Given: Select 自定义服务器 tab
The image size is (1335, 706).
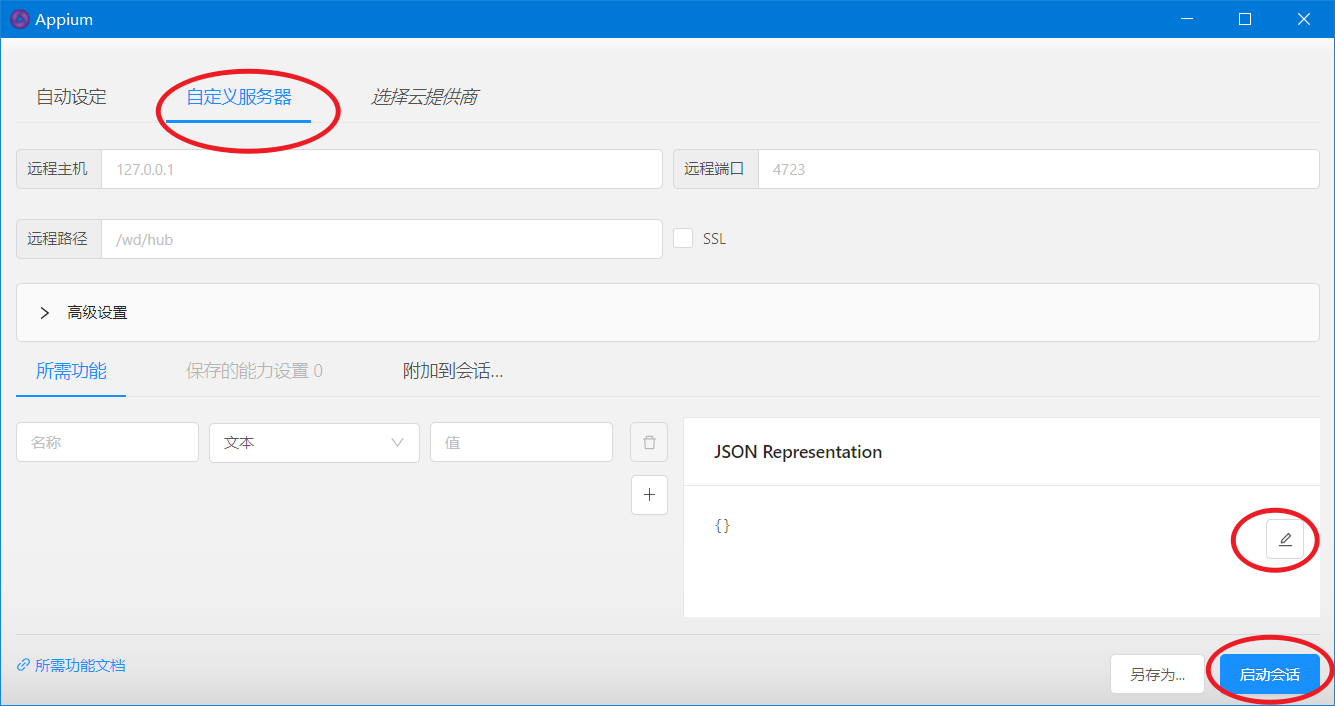Looking at the screenshot, I should pyautogui.click(x=239, y=97).
